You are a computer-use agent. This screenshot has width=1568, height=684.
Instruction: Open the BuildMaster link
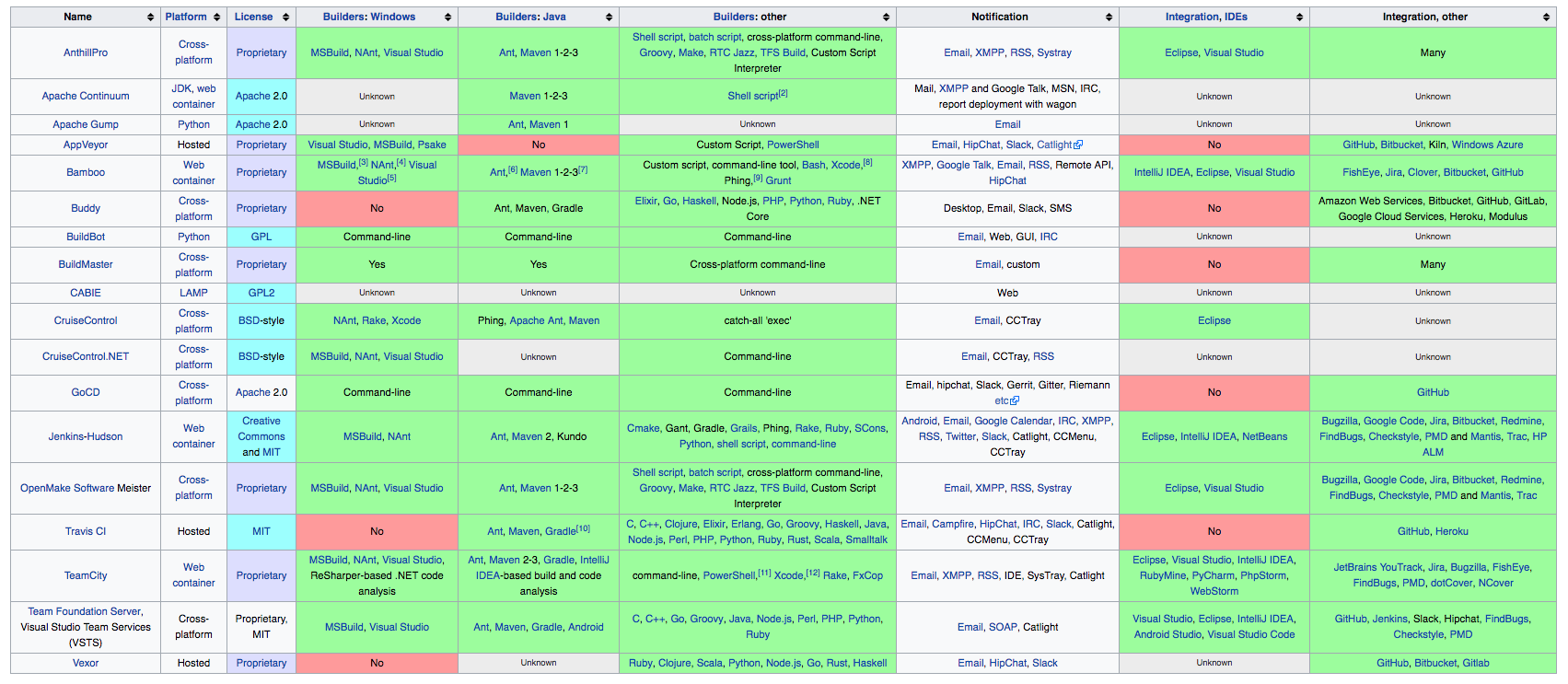(86, 264)
